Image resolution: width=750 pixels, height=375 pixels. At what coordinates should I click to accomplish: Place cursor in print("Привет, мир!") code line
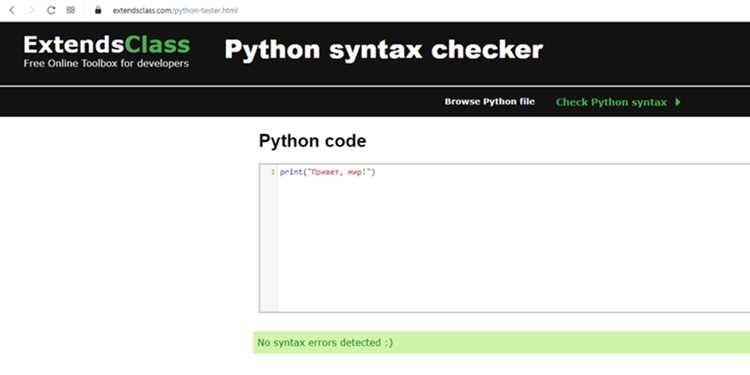pyautogui.click(x=328, y=172)
